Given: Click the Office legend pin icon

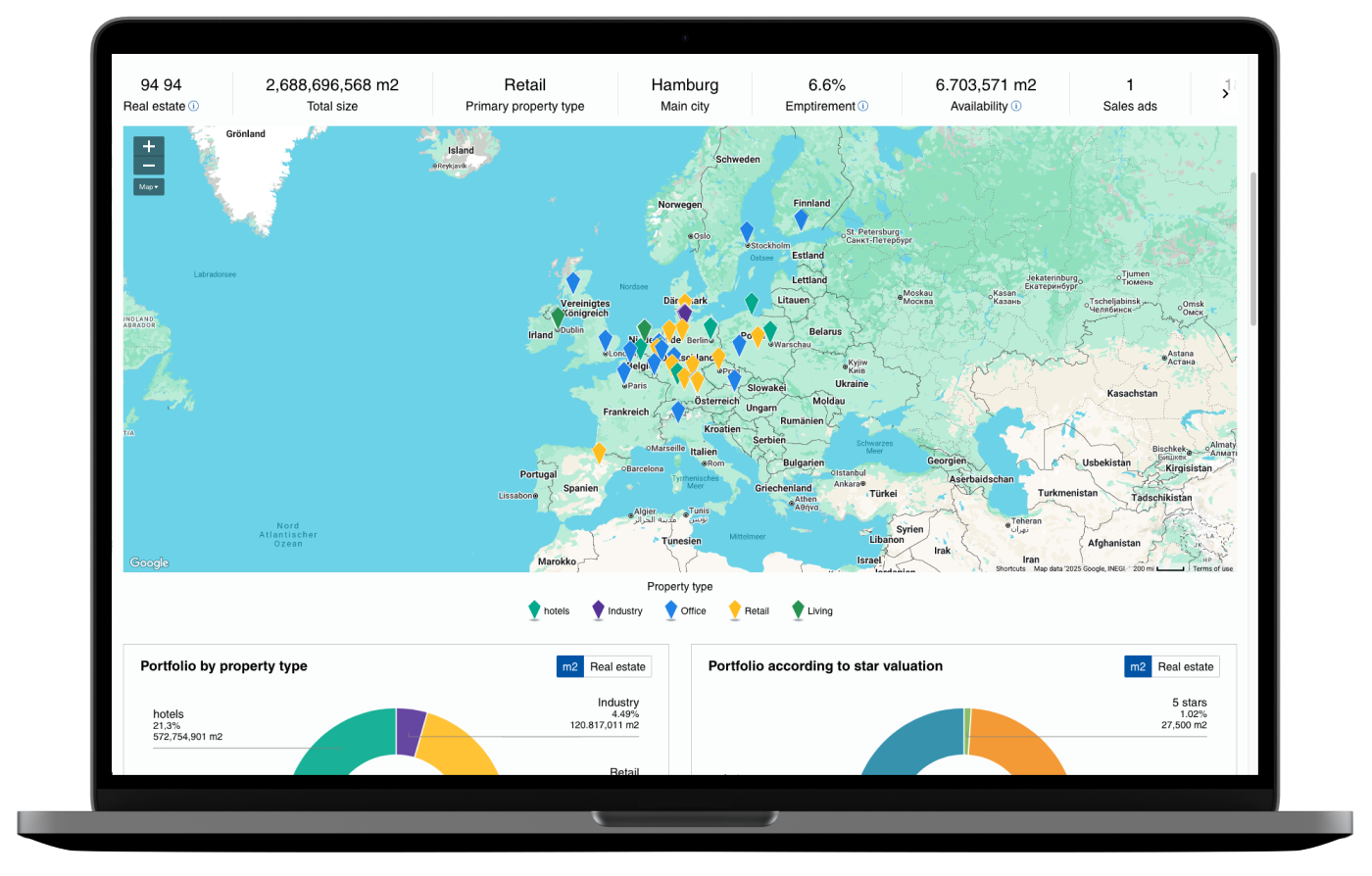Looking at the screenshot, I should tap(671, 610).
